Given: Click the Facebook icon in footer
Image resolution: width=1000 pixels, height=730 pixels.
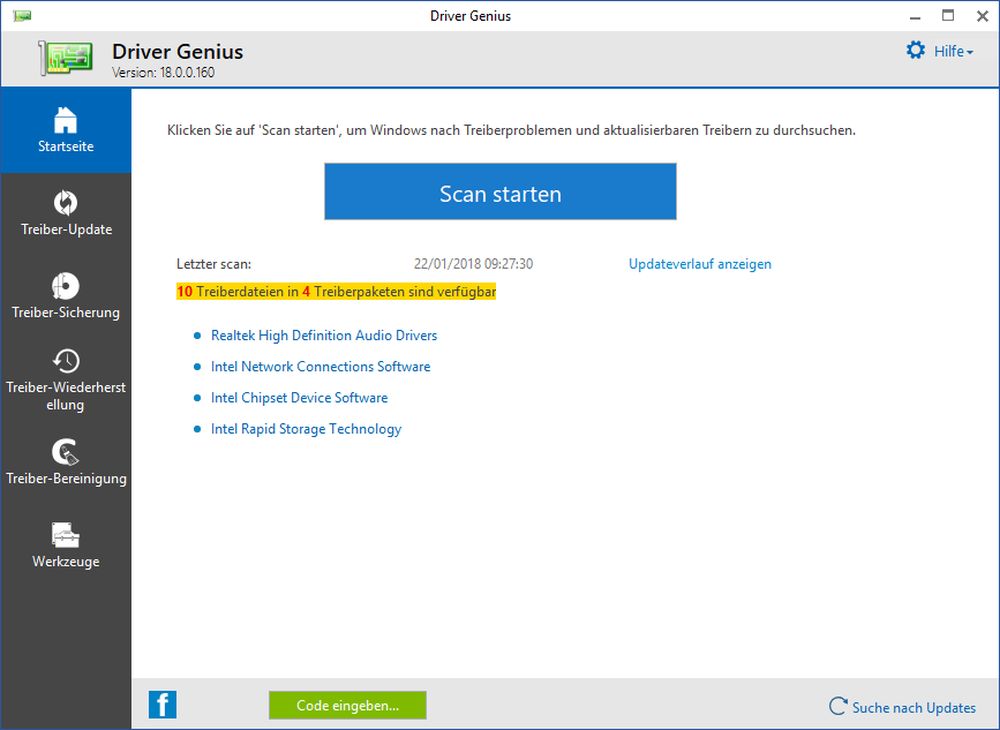Looking at the screenshot, I should pyautogui.click(x=162, y=705).
